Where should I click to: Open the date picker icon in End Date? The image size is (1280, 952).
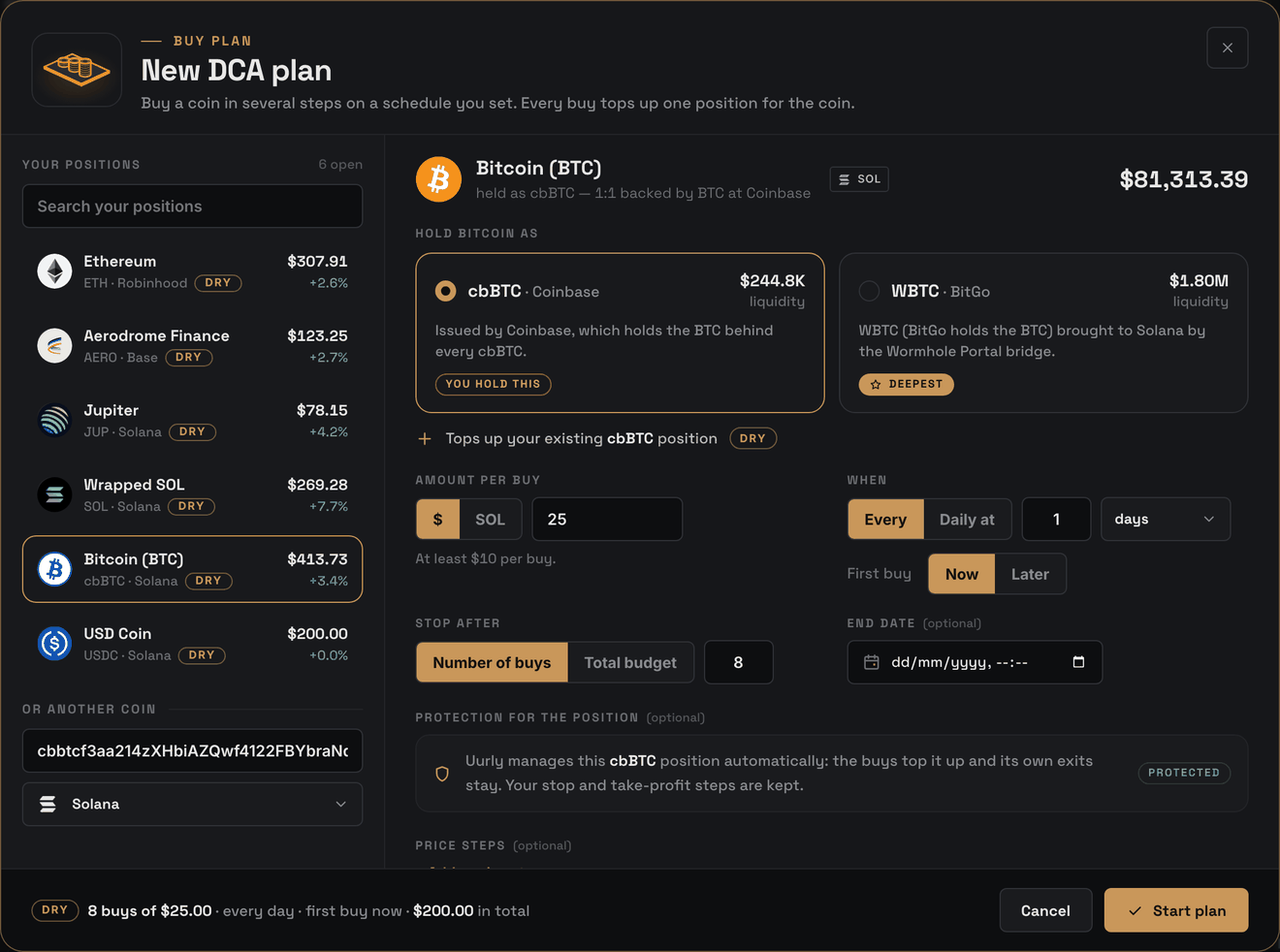click(1078, 662)
